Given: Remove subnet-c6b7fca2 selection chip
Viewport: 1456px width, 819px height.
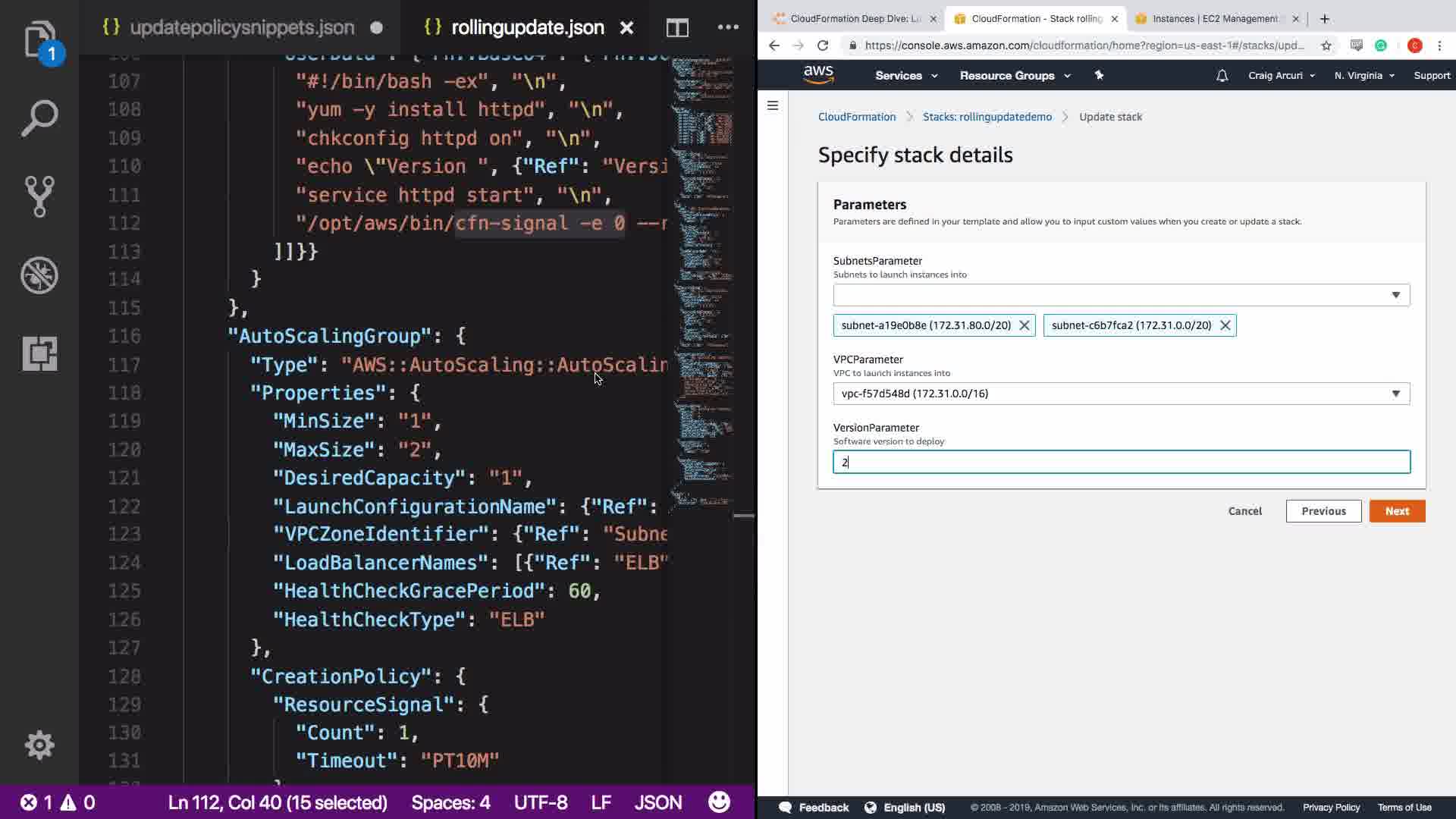Looking at the screenshot, I should pyautogui.click(x=1225, y=325).
